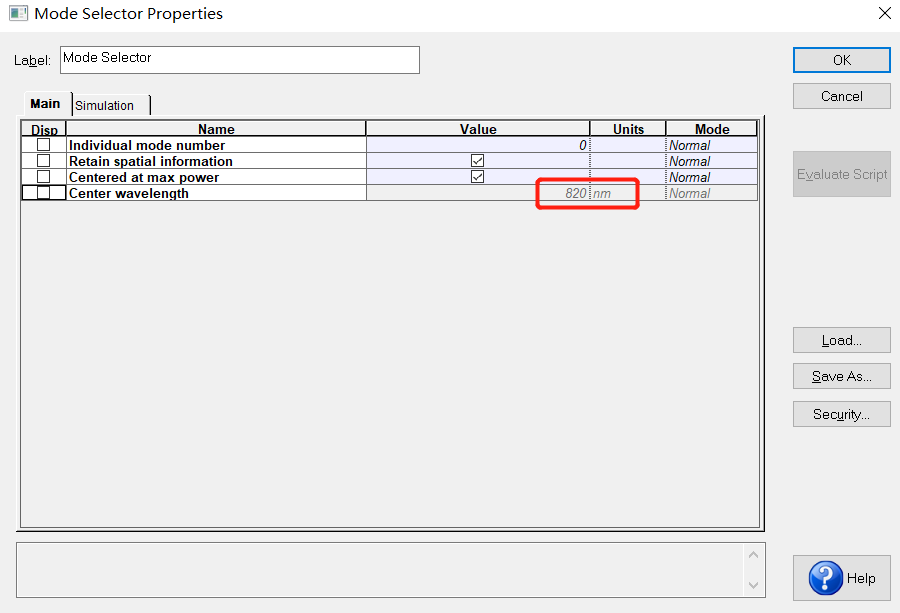The width and height of the screenshot is (900, 613).
Task: Click the Help button
Action: (841, 578)
